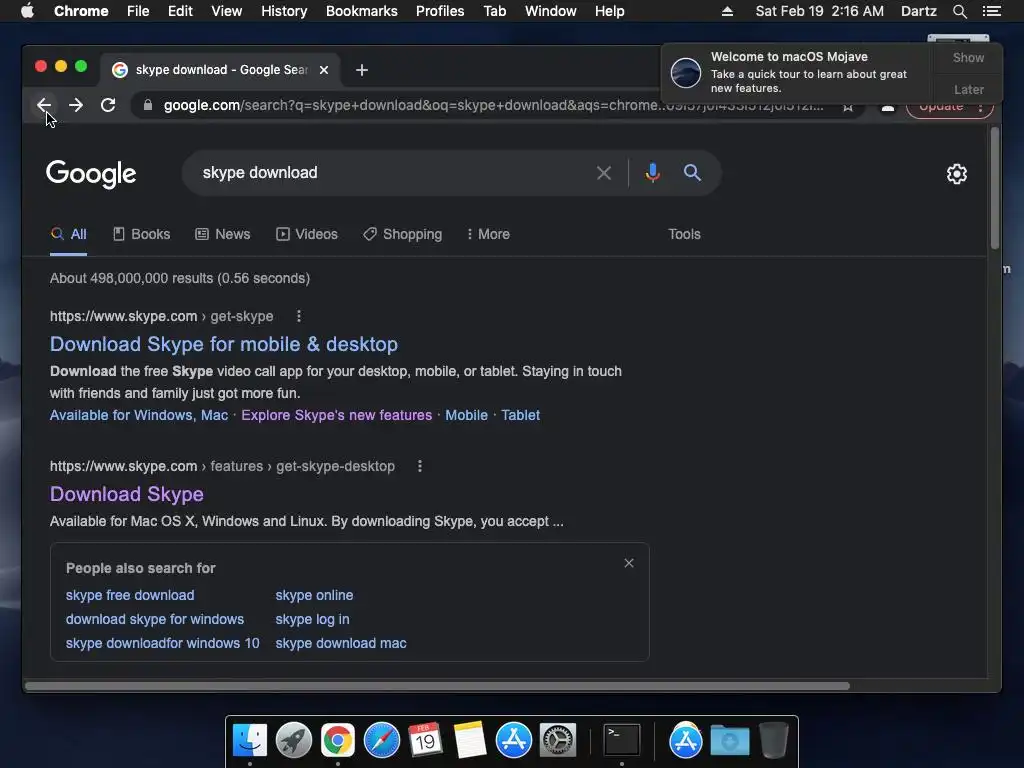Clear the search query with X
Image resolution: width=1024 pixels, height=768 pixels.
click(604, 173)
